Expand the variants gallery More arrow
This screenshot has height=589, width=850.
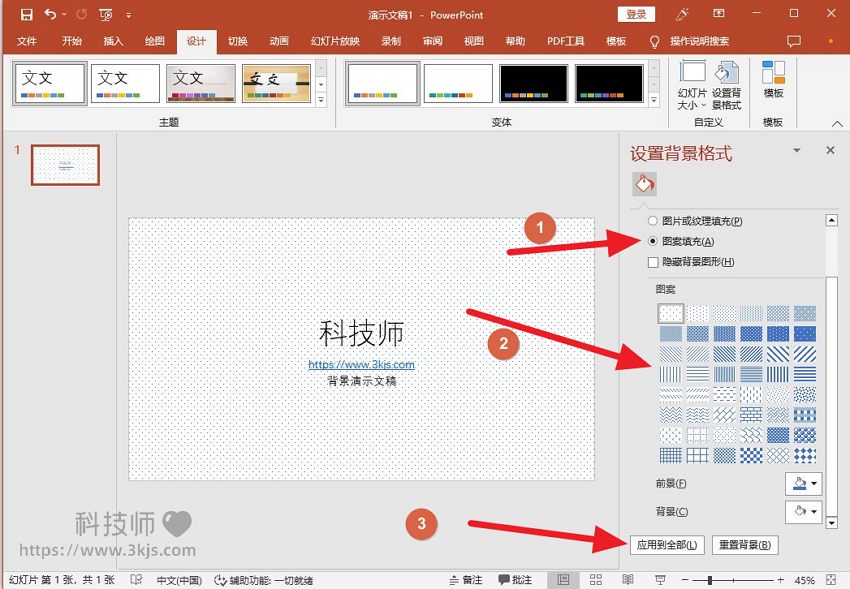pos(654,100)
